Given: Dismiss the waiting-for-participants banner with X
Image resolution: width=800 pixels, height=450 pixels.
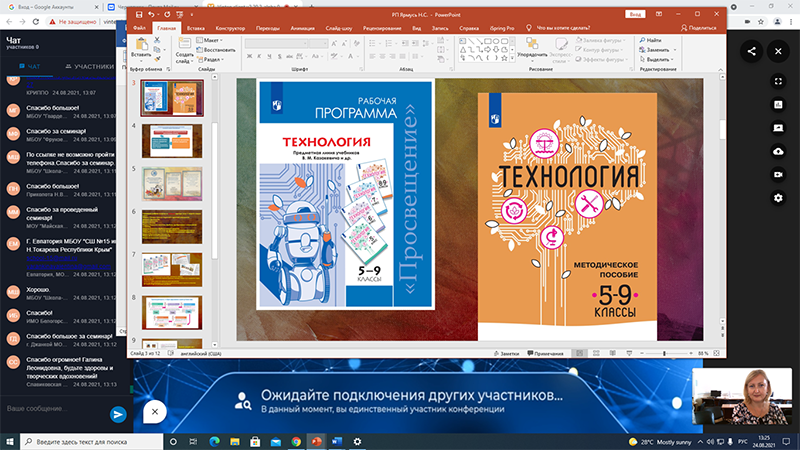Looking at the screenshot, I should click(155, 411).
